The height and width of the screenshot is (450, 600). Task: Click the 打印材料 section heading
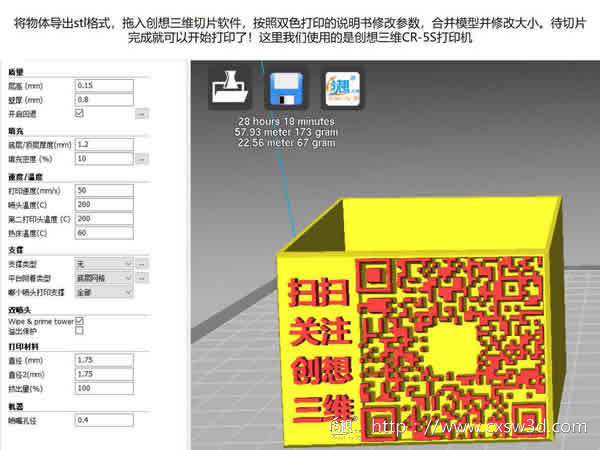(23, 347)
